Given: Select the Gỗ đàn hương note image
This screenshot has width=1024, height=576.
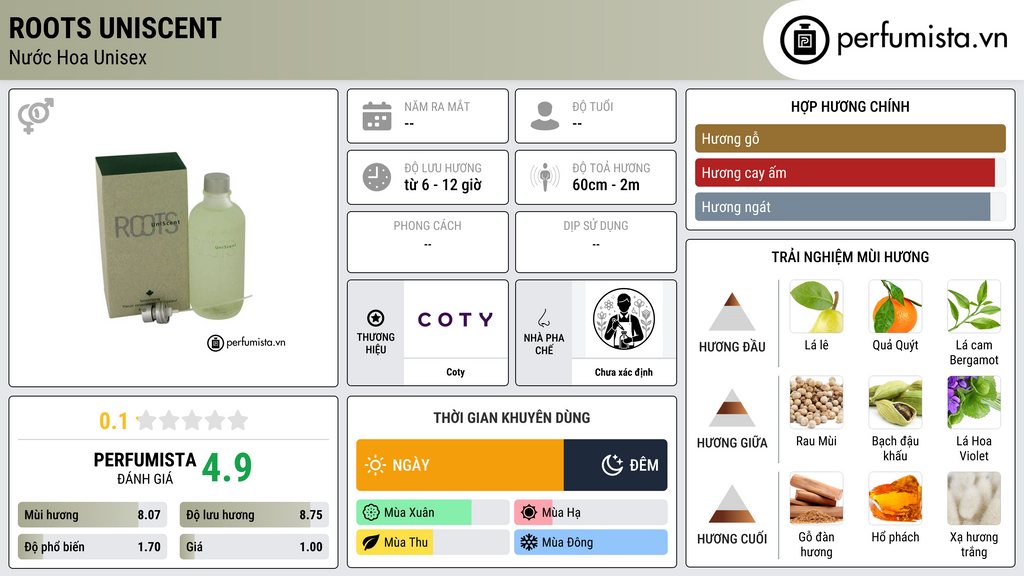Looking at the screenshot, I should pyautogui.click(x=816, y=499).
